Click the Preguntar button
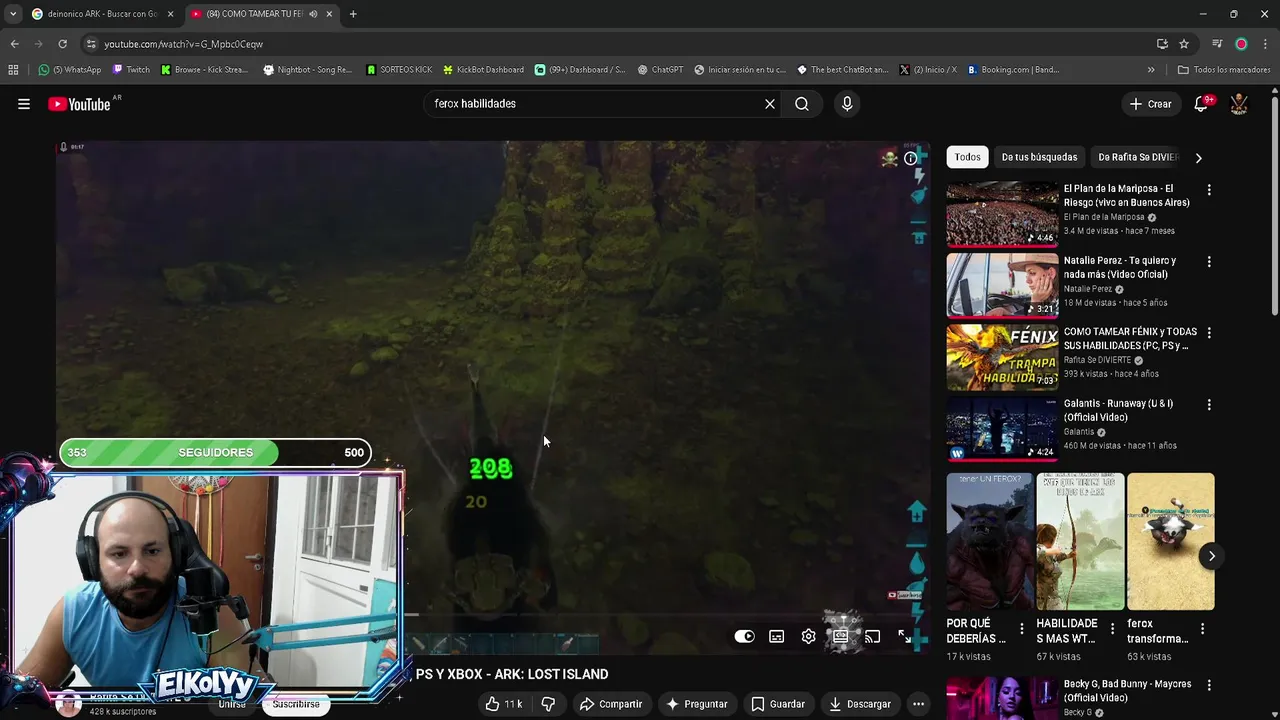Viewport: 1280px width, 720px height. [x=697, y=704]
